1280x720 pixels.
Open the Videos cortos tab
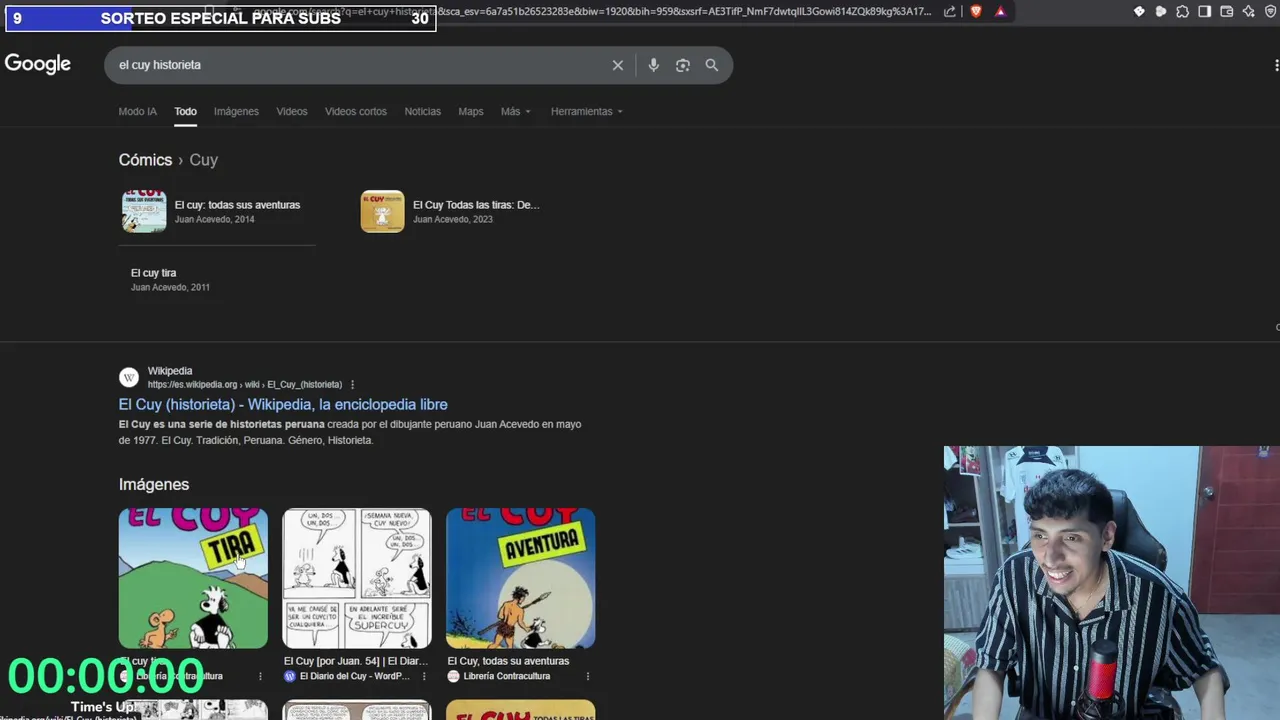pyautogui.click(x=356, y=111)
